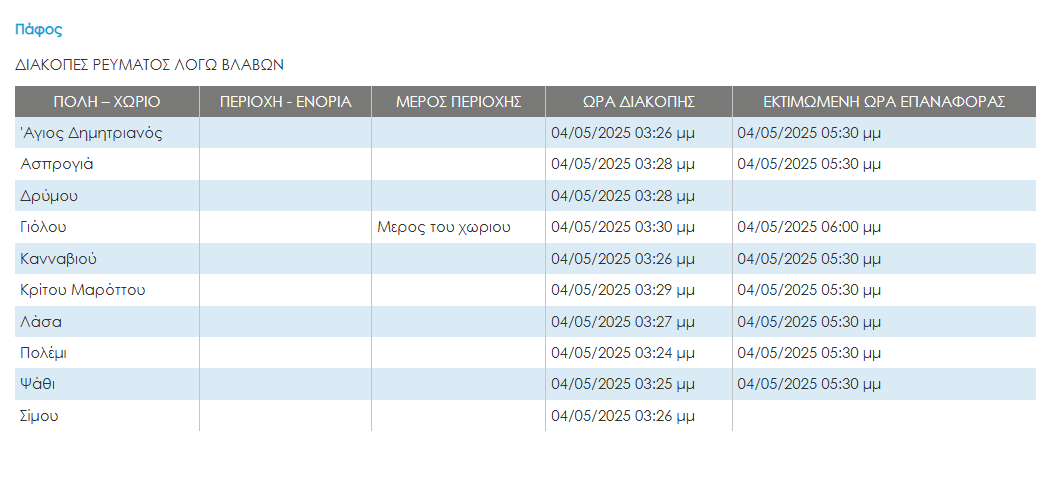Screen dimensions: 1050x490
Task: Click the ΜΕΡΟΣ ΠΕΡΙΟΧΗΣ column header
Action: point(458,101)
